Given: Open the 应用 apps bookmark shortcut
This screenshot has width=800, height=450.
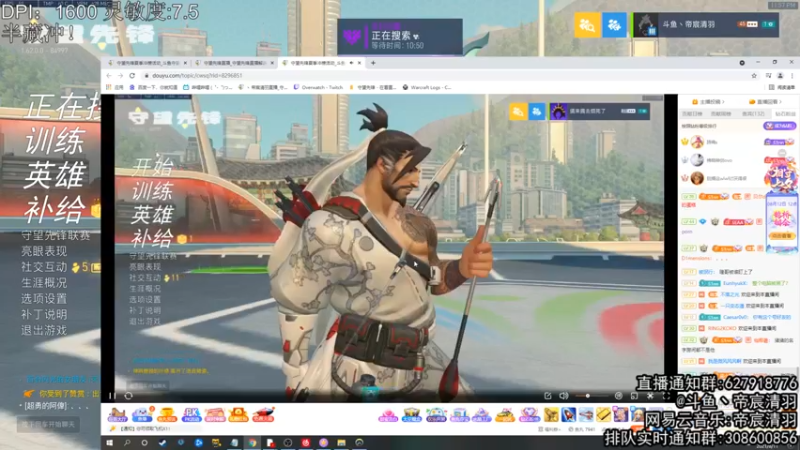Looking at the screenshot, I should coord(115,87).
